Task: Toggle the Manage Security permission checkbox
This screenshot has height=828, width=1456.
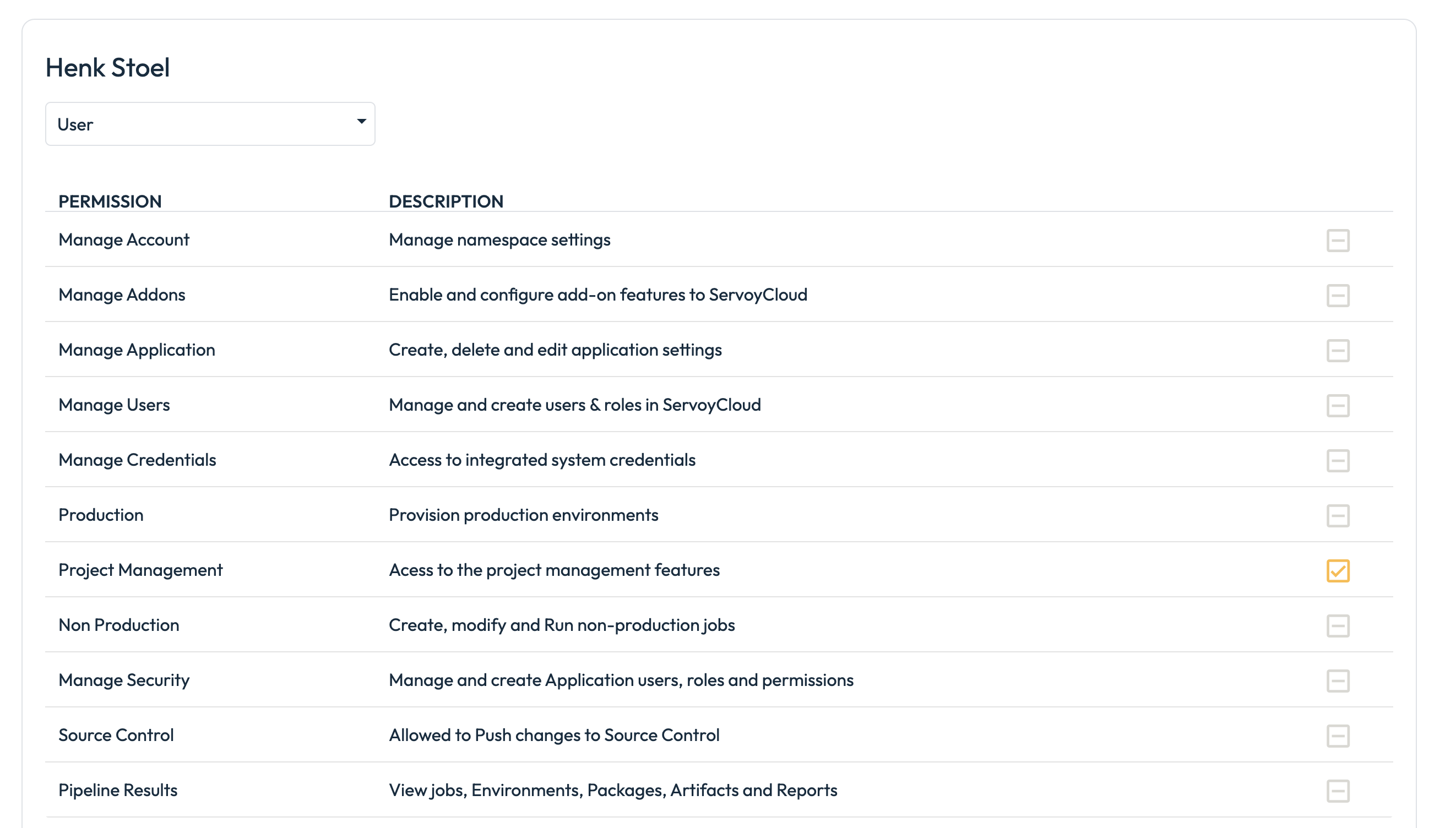Action: (x=1337, y=680)
